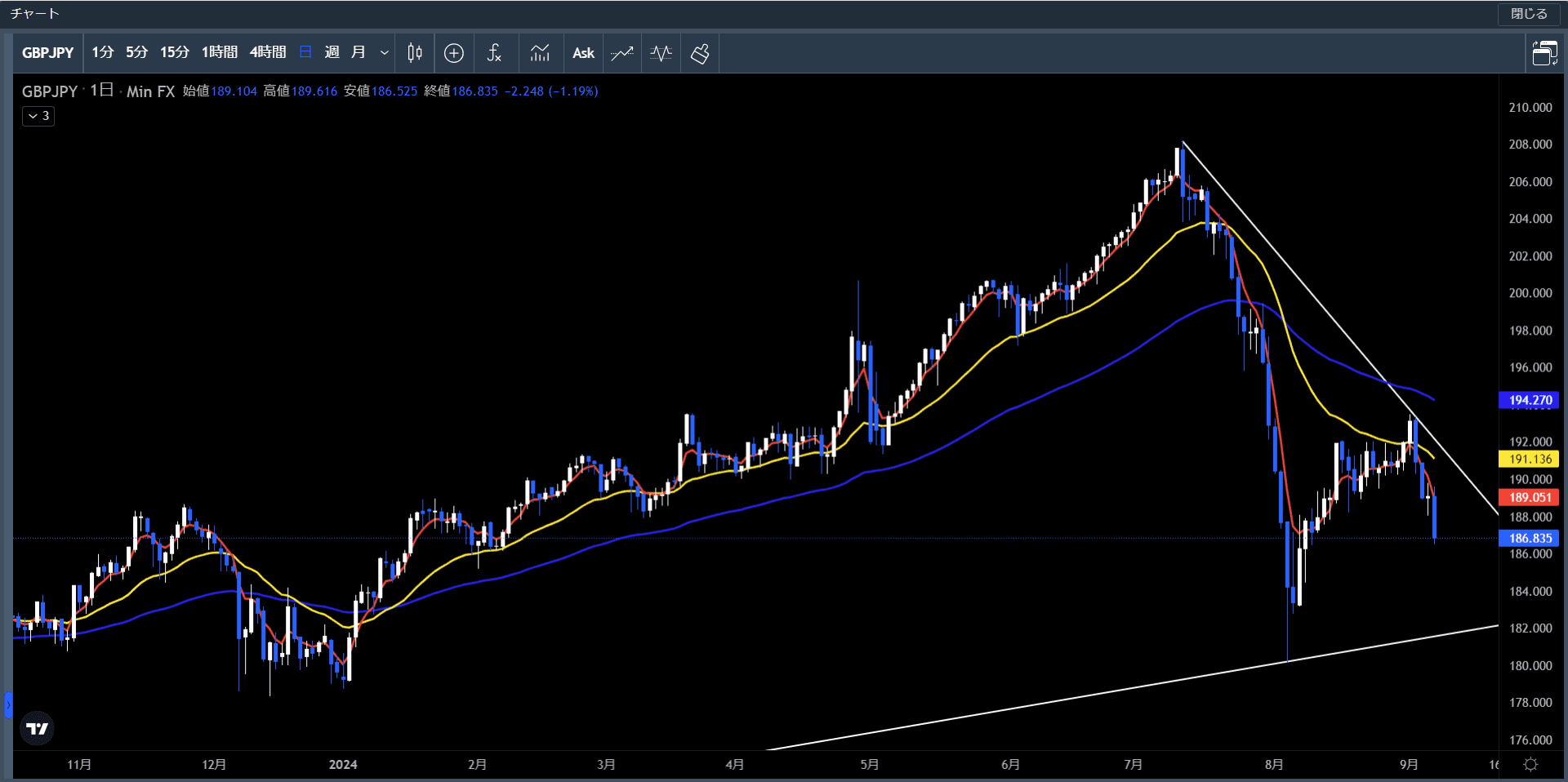Open chart settings gear icon
The width and height of the screenshot is (1568, 782).
[x=1531, y=765]
